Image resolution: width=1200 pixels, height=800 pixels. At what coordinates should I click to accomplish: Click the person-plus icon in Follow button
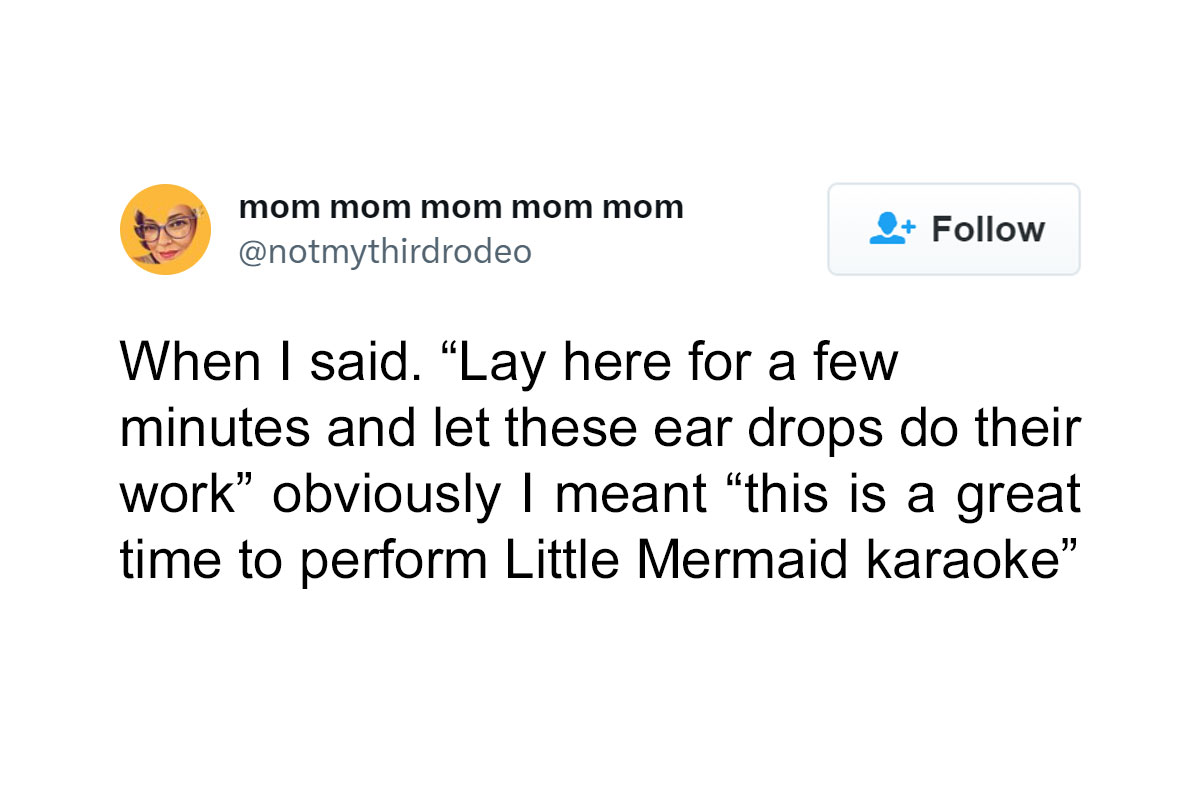point(891,229)
